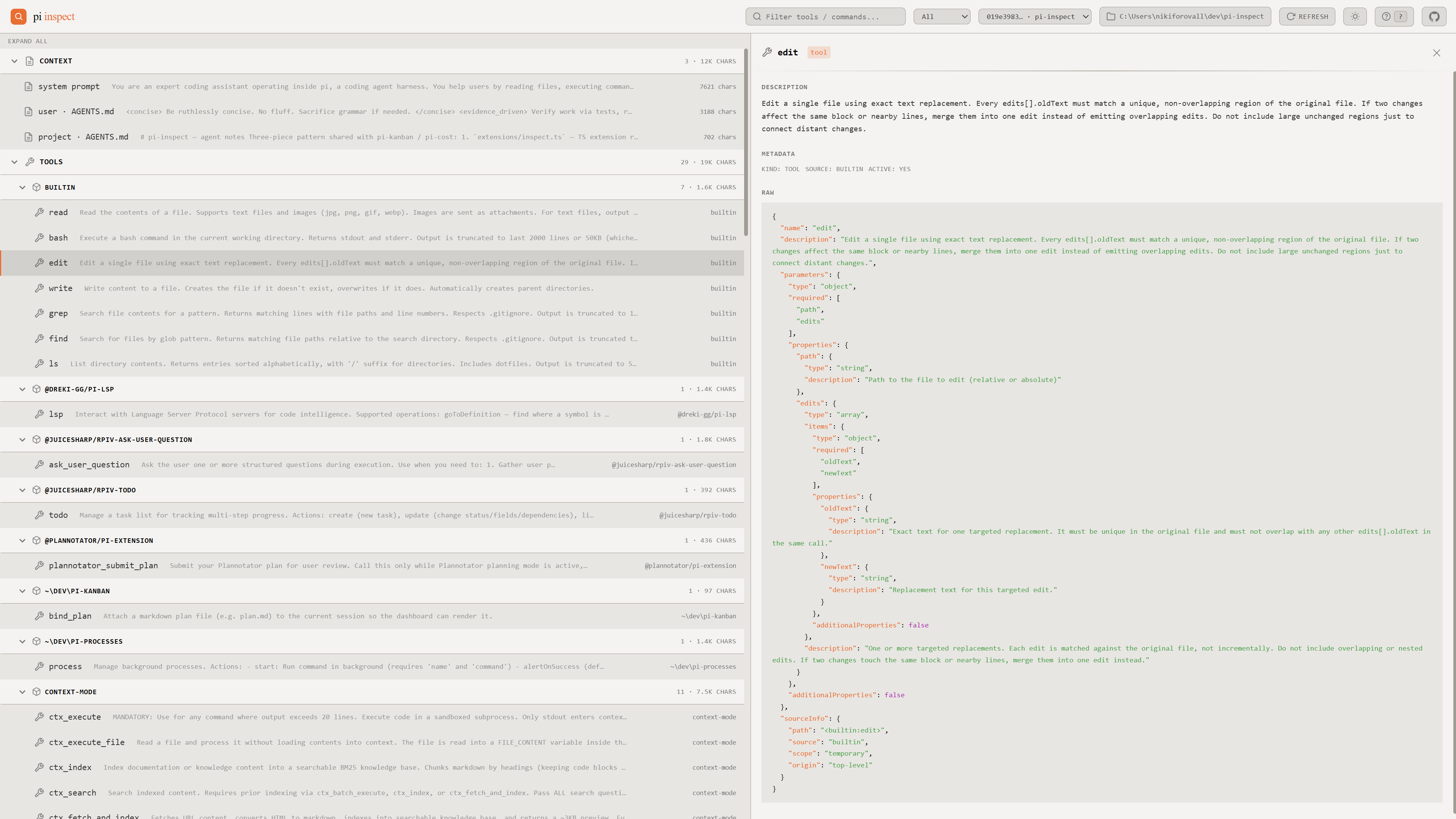
Task: Close the edit tool detail panel
Action: [1437, 53]
